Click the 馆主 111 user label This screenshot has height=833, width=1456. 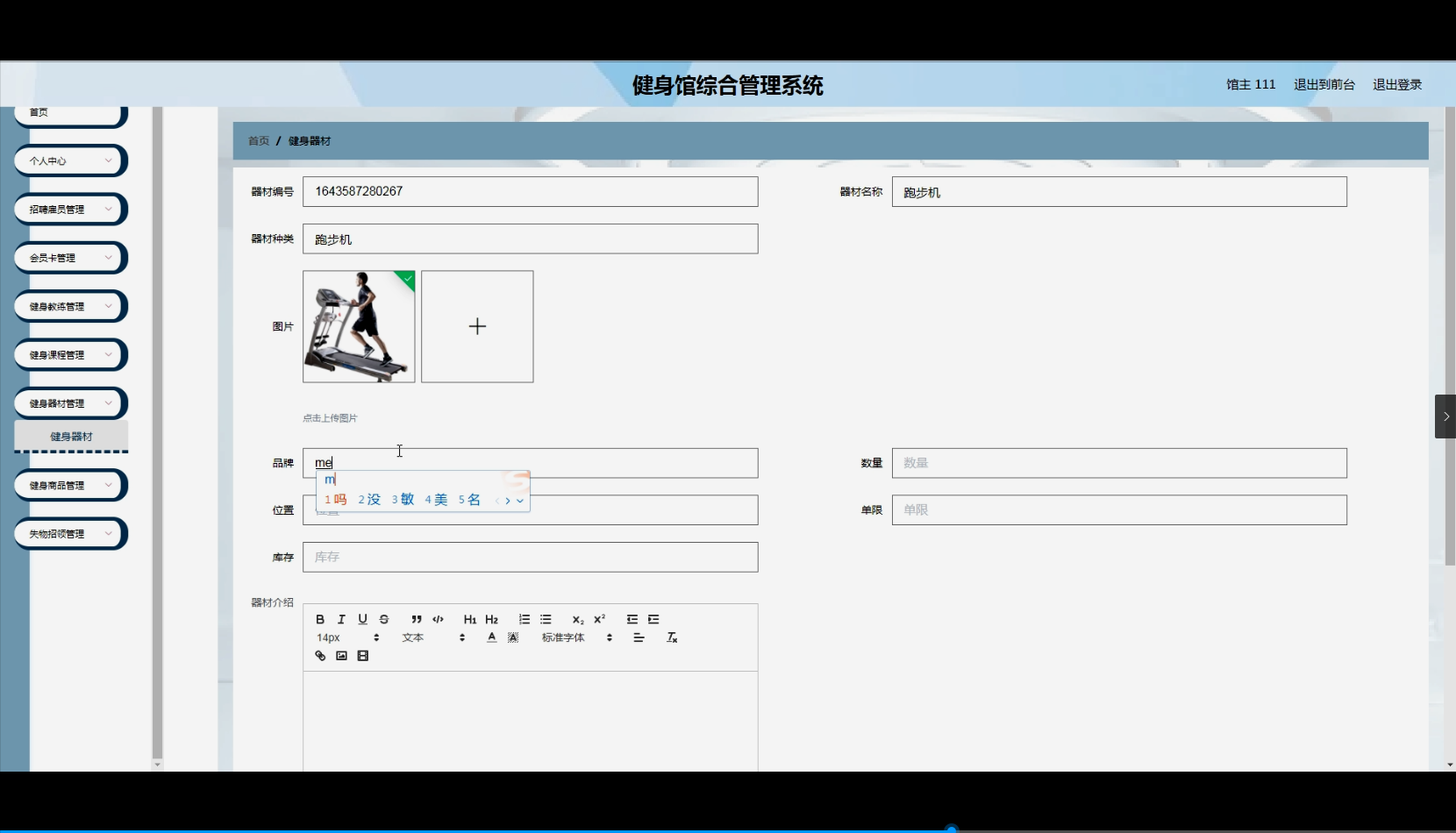coord(1251,85)
